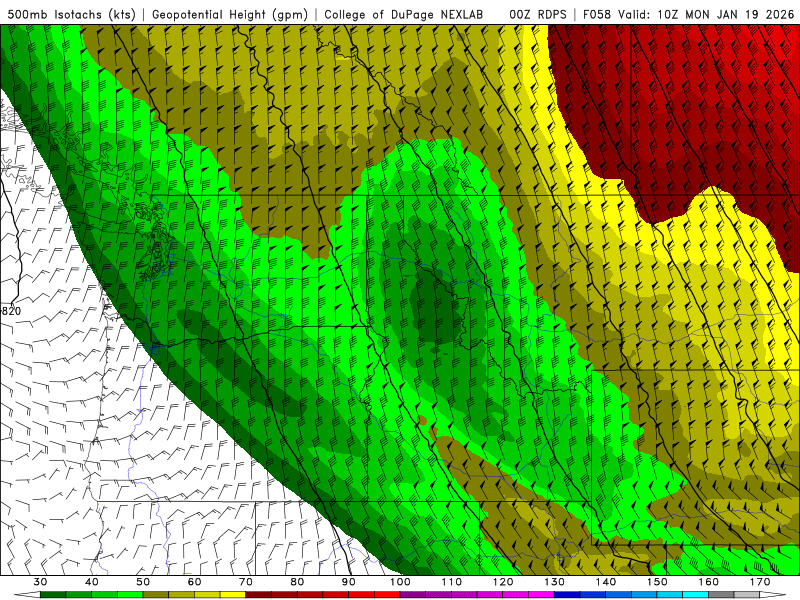
Task: Click the '150' legend value
Action: point(657,582)
